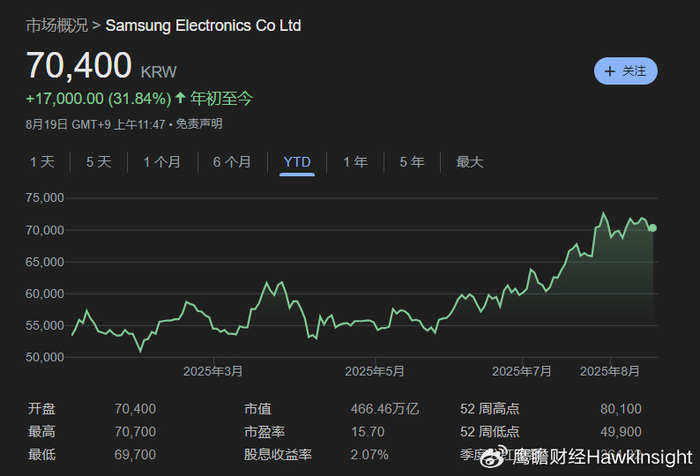This screenshot has width=700, height=476.
Task: Click the 市盈率 value 15.70
Action: pyautogui.click(x=367, y=432)
